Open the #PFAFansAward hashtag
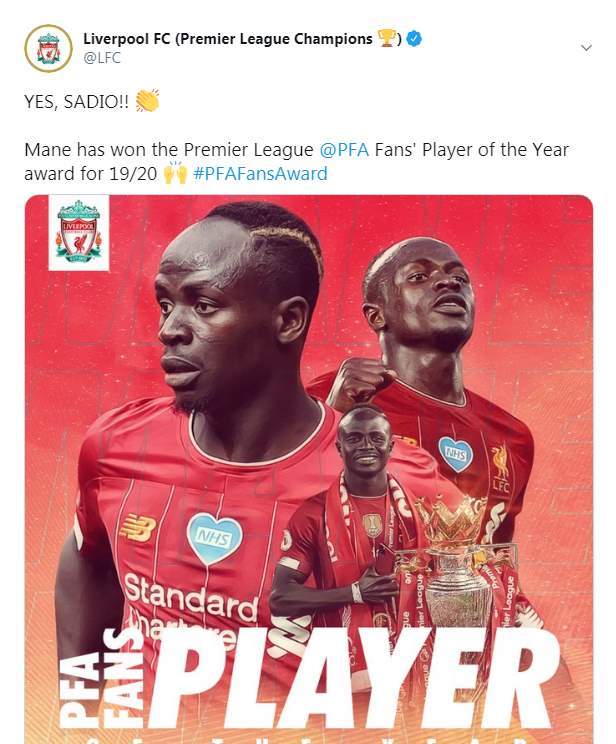This screenshot has width=616, height=744. click(261, 174)
